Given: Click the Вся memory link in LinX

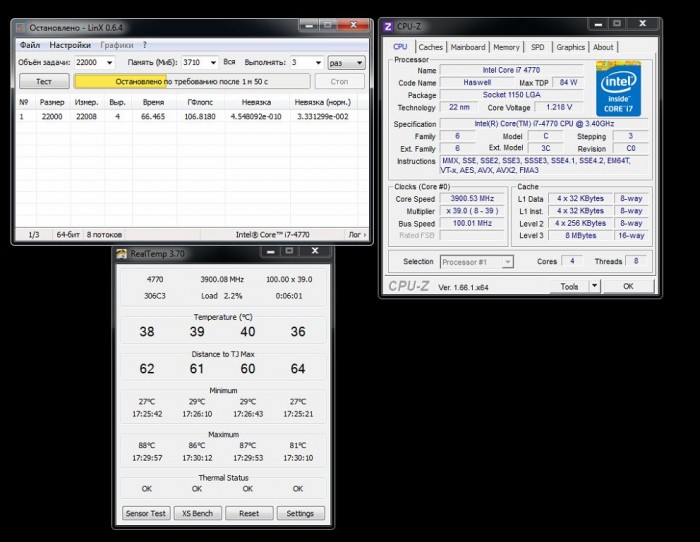Looking at the screenshot, I should (229, 62).
